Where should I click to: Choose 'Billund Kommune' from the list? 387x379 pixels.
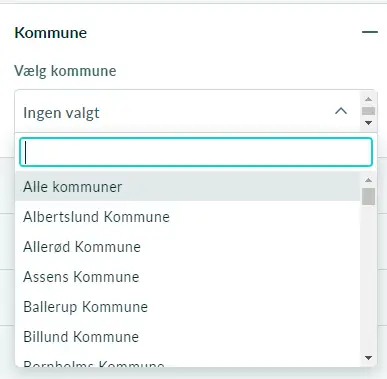(x=188, y=337)
